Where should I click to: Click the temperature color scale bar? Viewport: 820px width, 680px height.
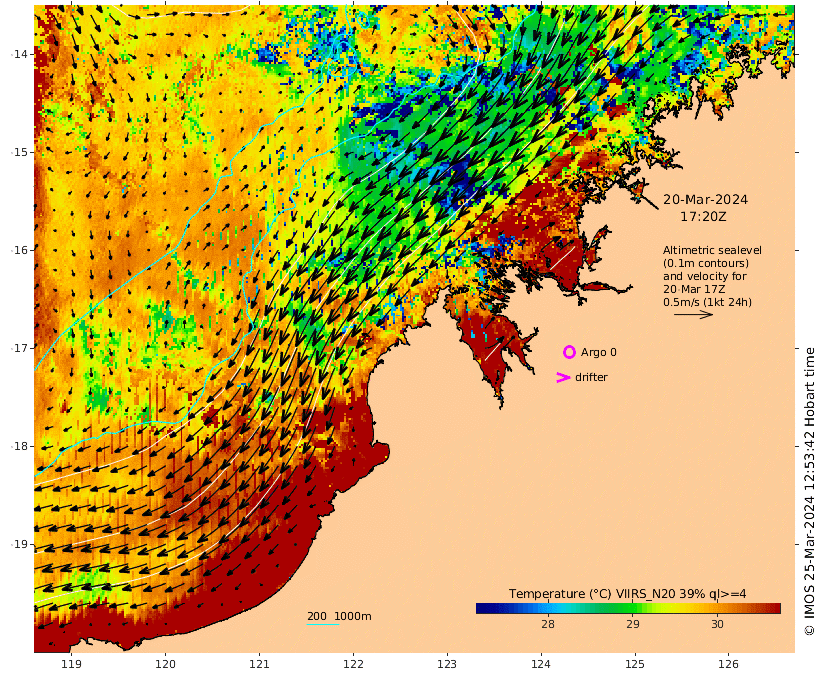(x=628, y=608)
